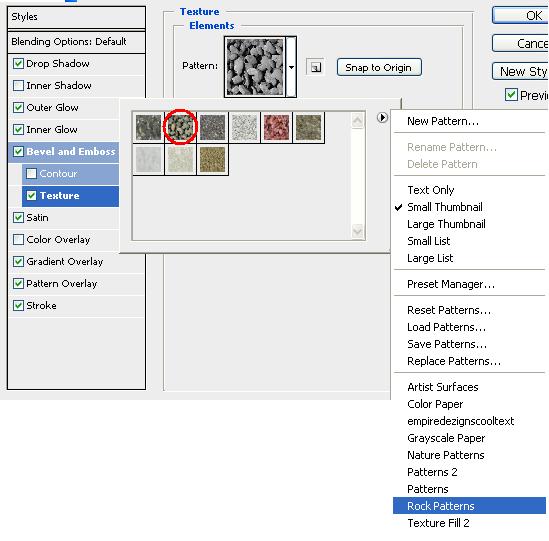
Task: Click the create new preset from pattern icon
Action: point(315,67)
